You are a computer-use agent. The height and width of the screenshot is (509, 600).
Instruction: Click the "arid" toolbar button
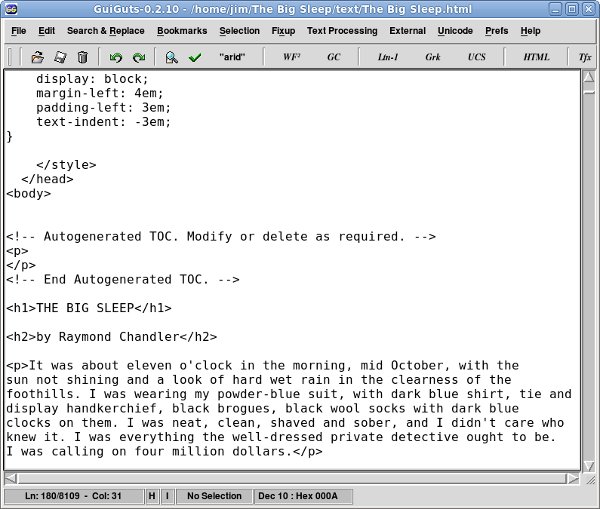pyautogui.click(x=232, y=57)
